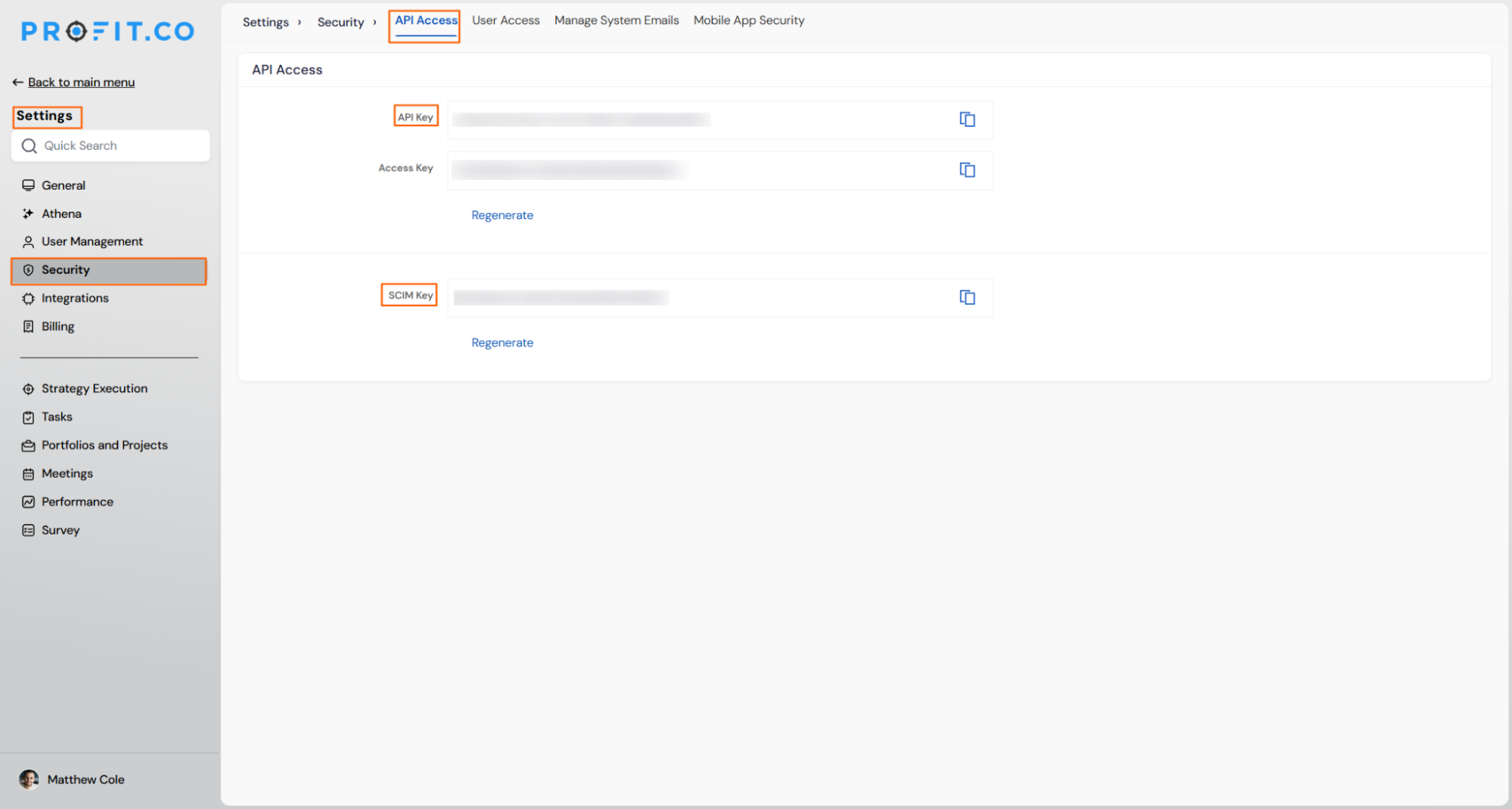
Task: Open Performance settings
Action: [77, 502]
